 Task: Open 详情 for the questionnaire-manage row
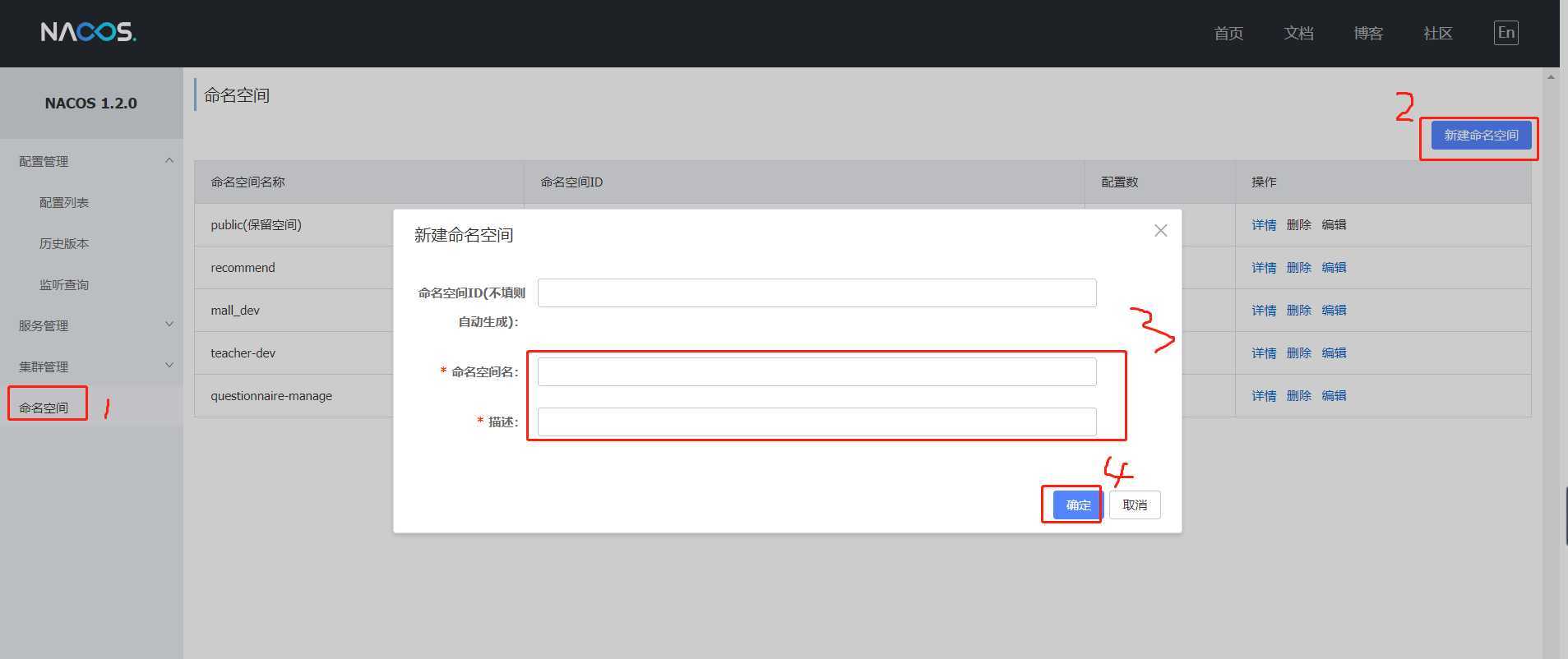tap(1264, 396)
